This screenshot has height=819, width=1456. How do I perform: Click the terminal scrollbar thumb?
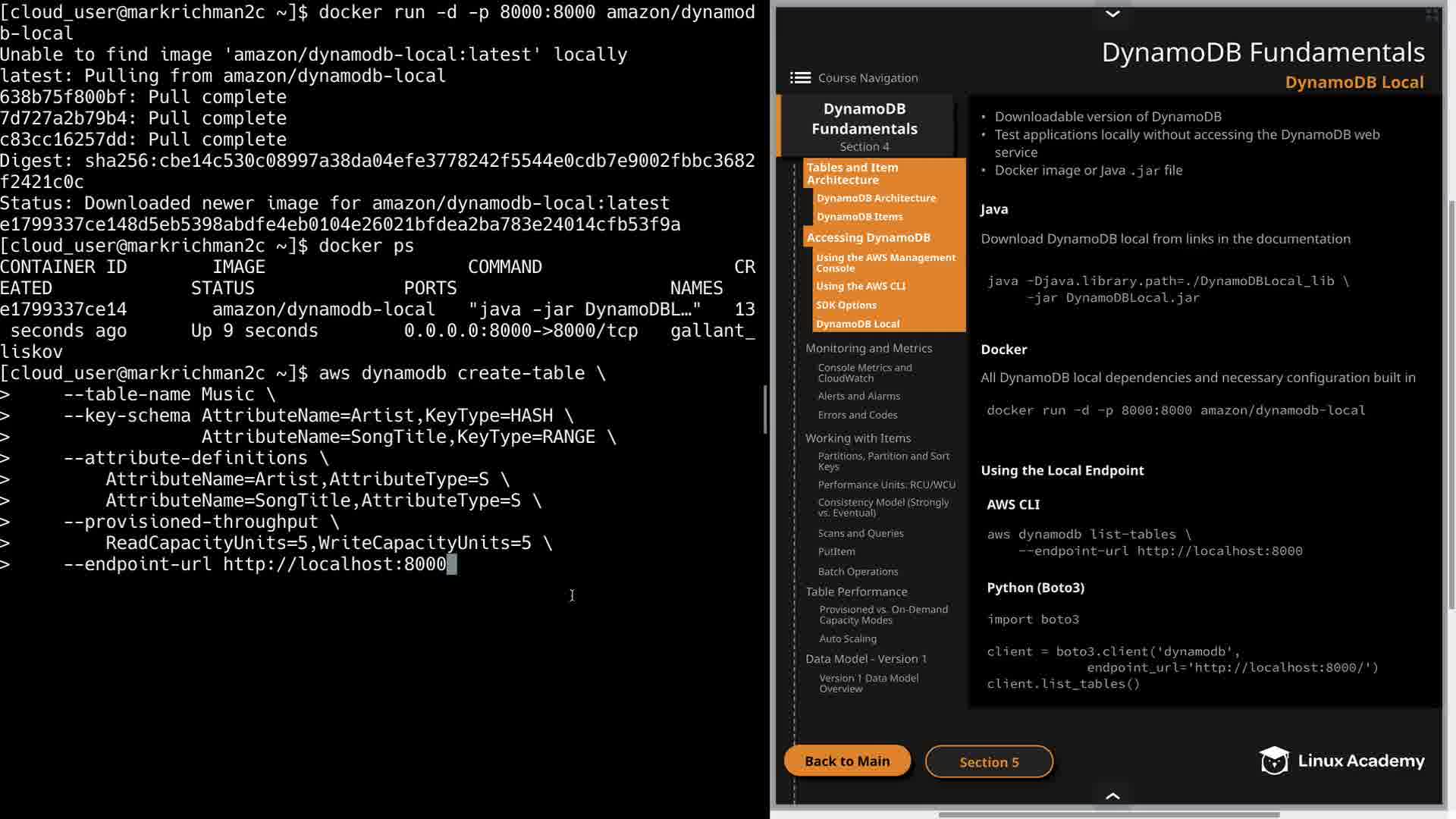[x=765, y=409]
